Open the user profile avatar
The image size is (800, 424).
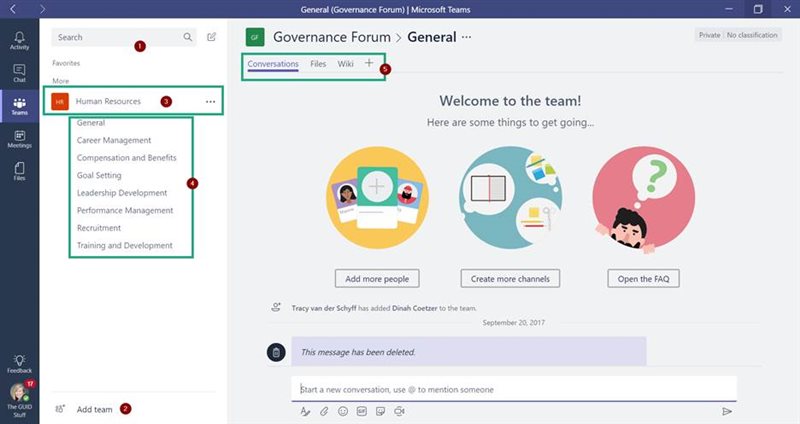pos(19,392)
